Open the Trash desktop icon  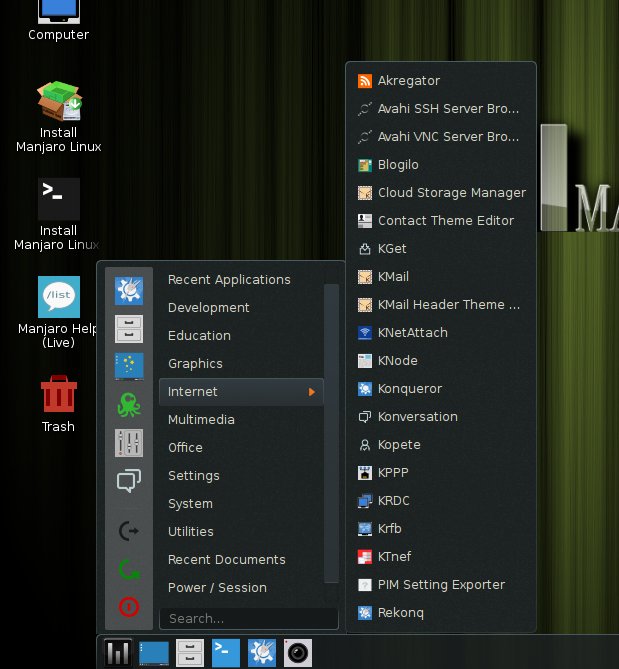(x=58, y=396)
